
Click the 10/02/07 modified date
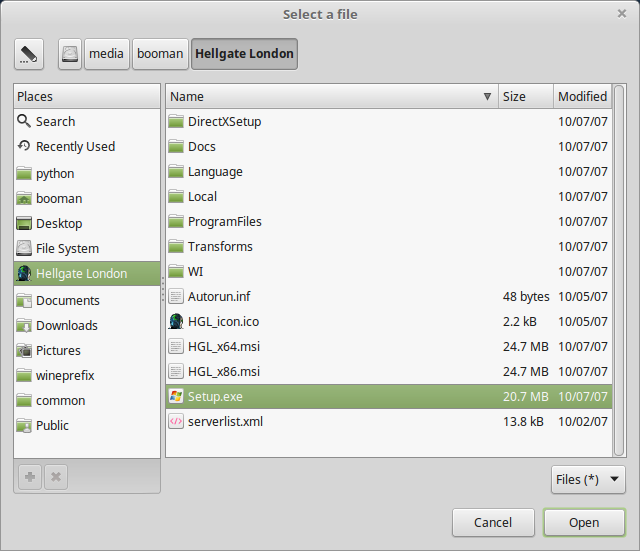[582, 421]
